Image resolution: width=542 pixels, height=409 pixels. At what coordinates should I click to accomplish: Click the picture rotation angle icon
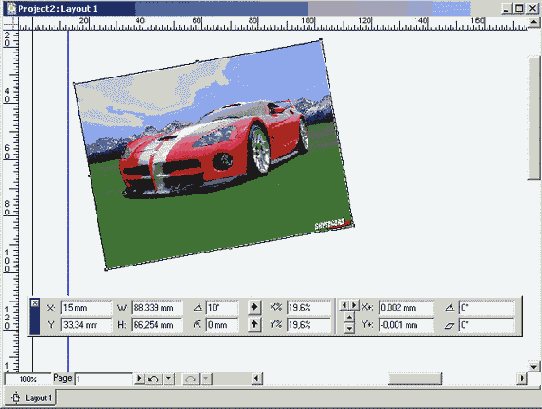pyautogui.click(x=449, y=307)
